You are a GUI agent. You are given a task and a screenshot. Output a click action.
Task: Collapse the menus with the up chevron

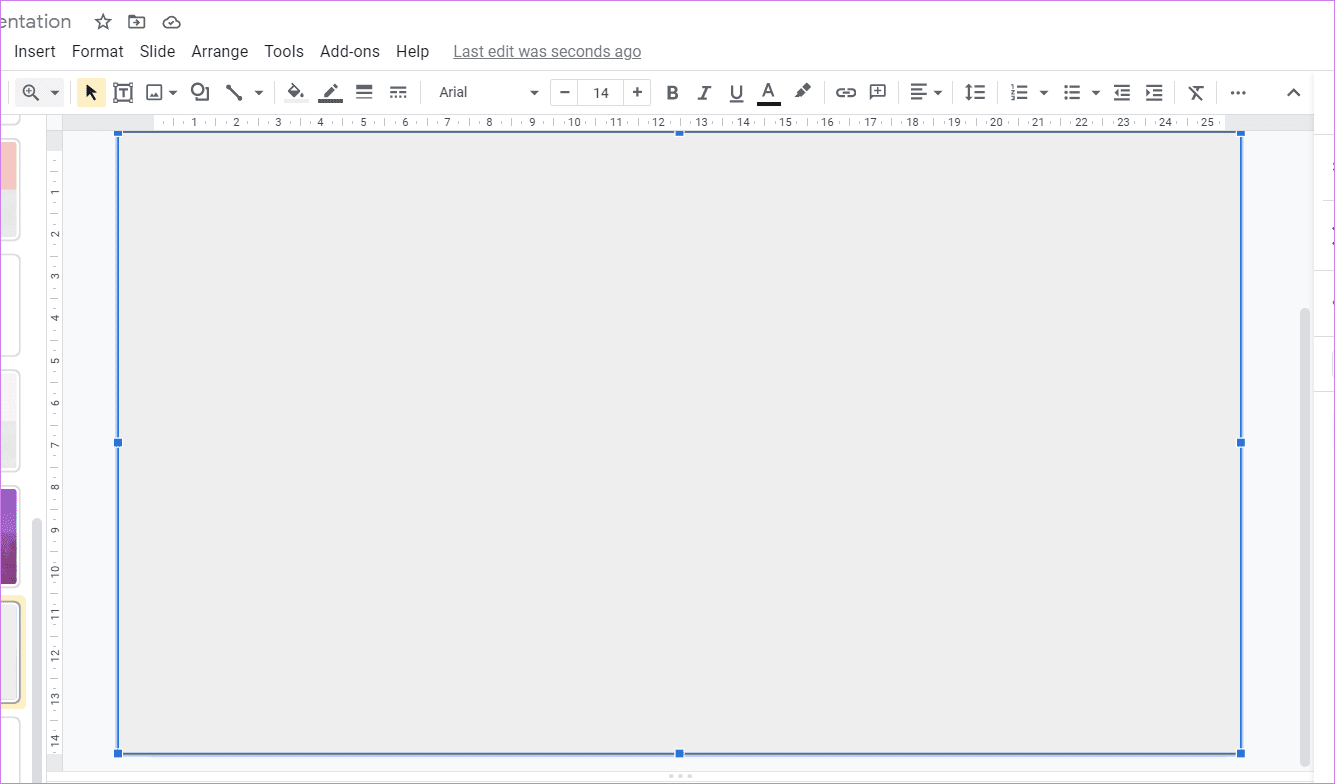(x=1293, y=93)
